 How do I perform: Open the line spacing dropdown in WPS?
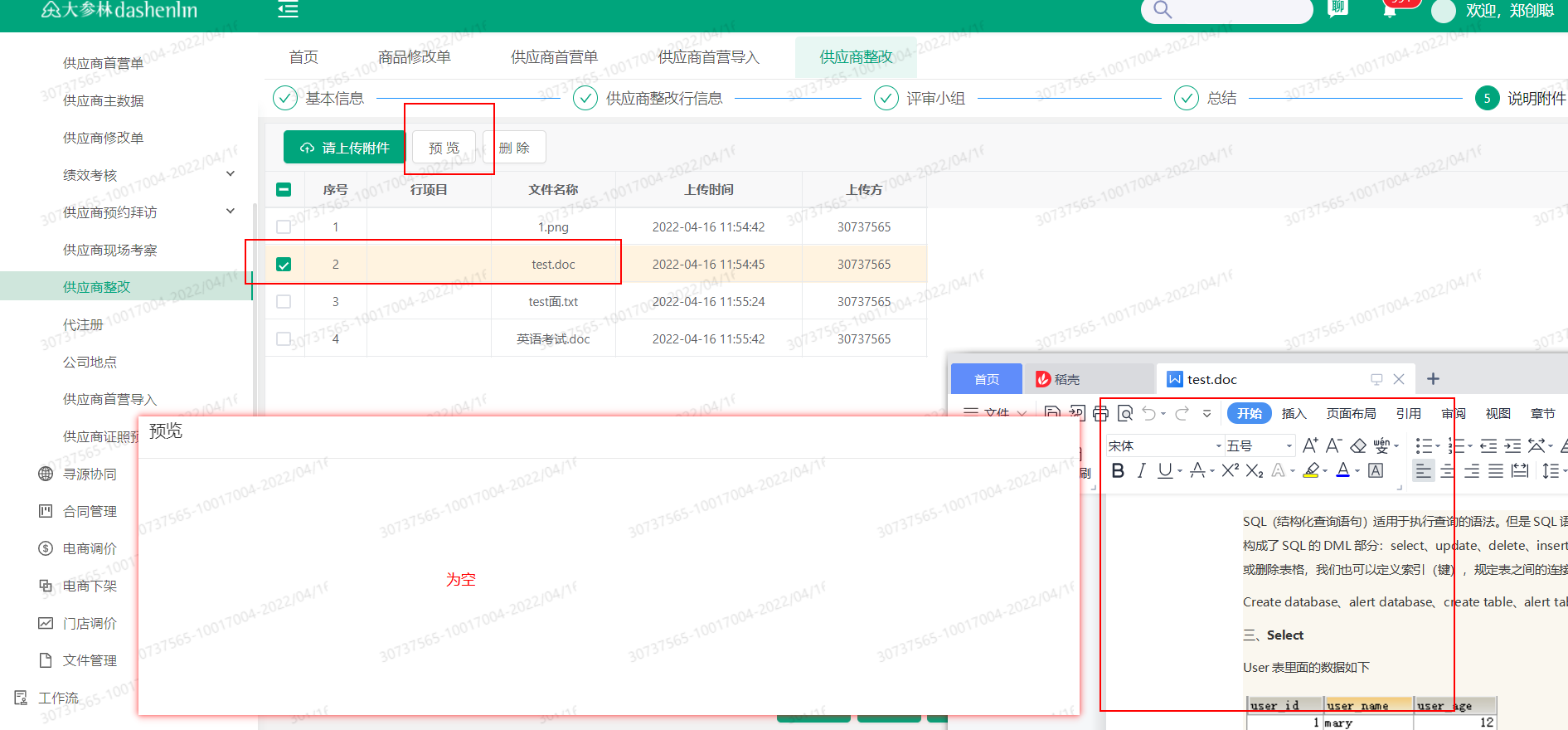pos(1565,471)
